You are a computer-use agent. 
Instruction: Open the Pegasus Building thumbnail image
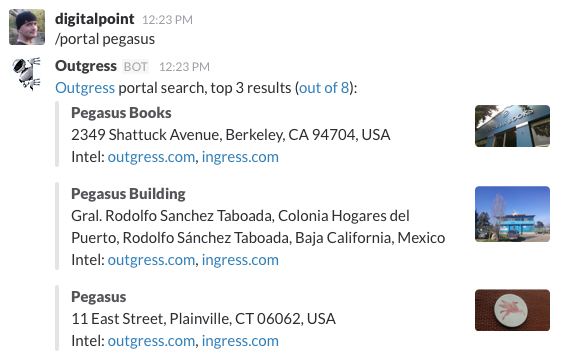point(512,214)
